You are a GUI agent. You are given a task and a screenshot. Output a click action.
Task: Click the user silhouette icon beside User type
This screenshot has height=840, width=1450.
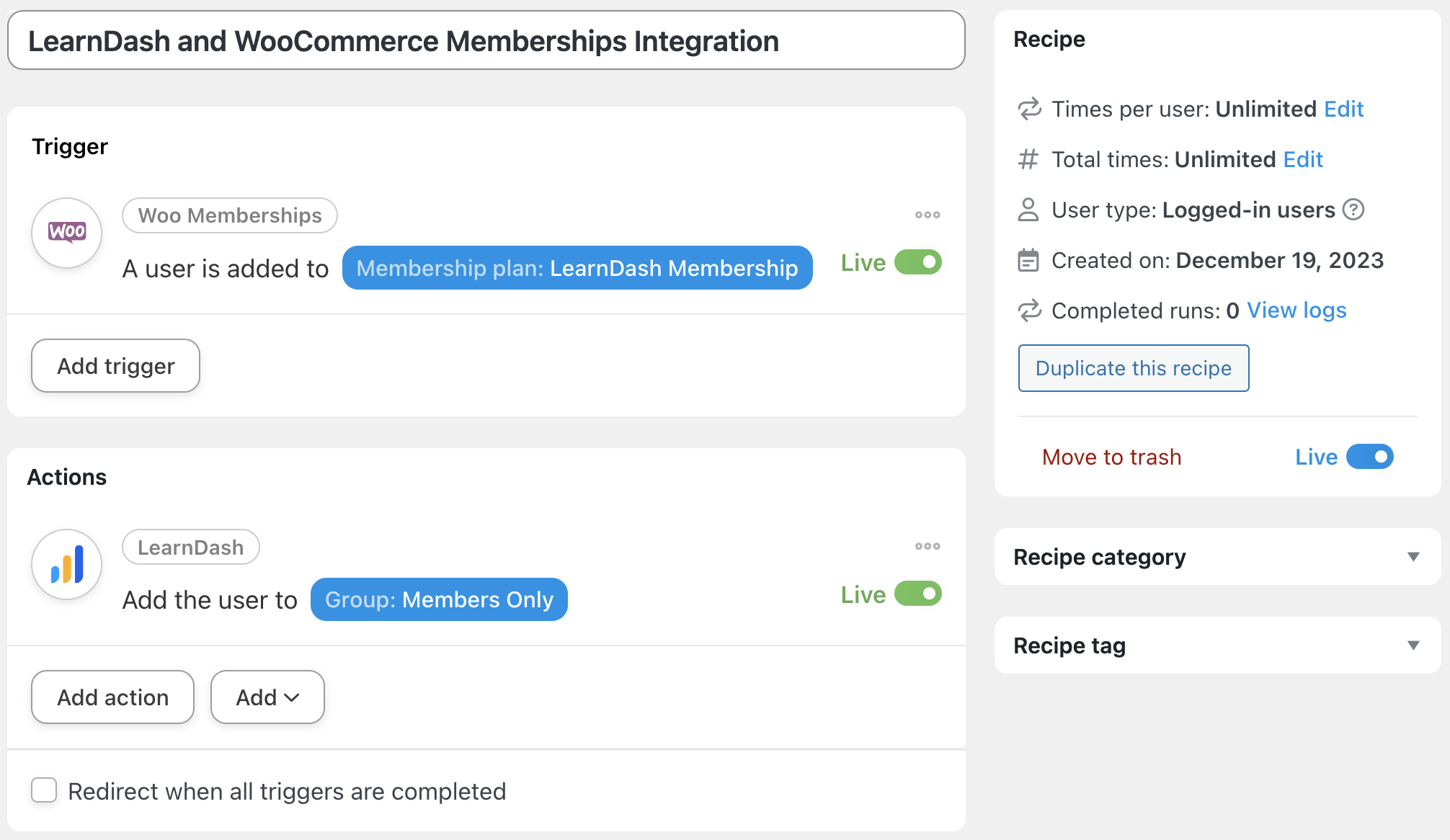pos(1028,210)
